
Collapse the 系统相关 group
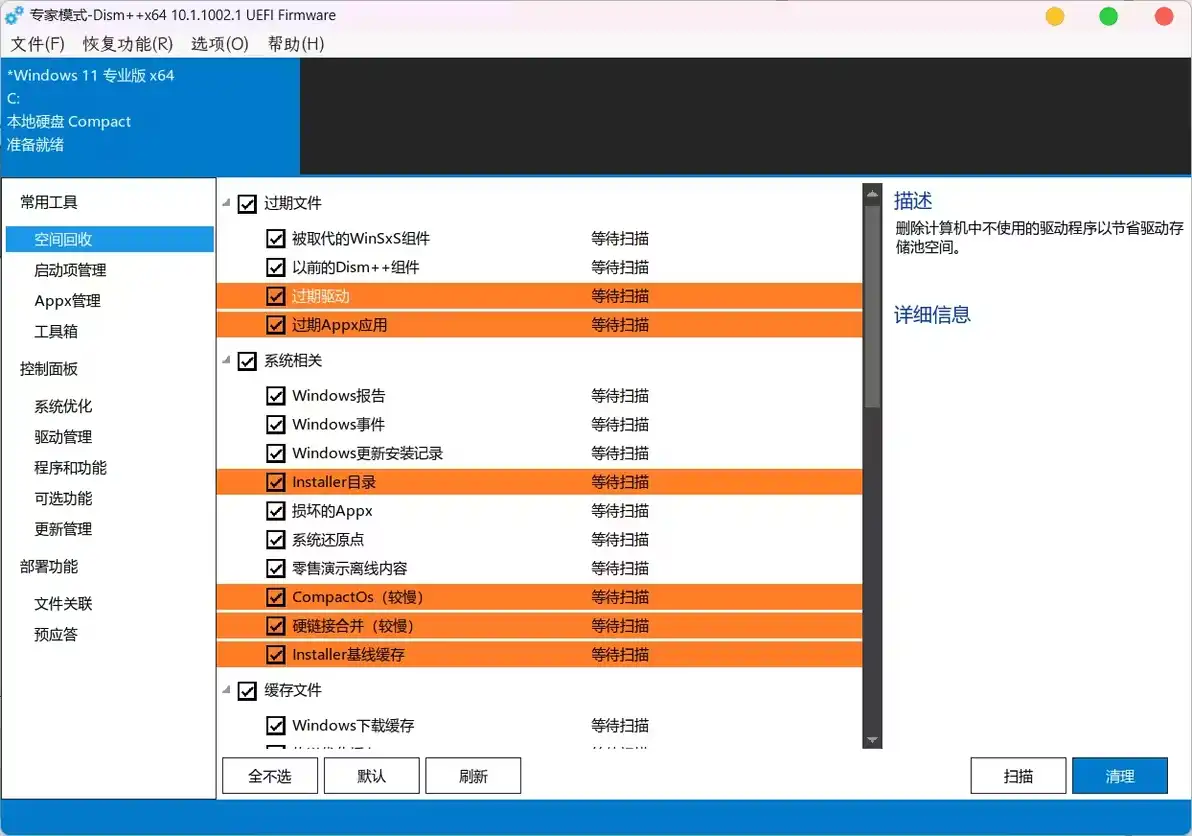[x=225, y=361]
